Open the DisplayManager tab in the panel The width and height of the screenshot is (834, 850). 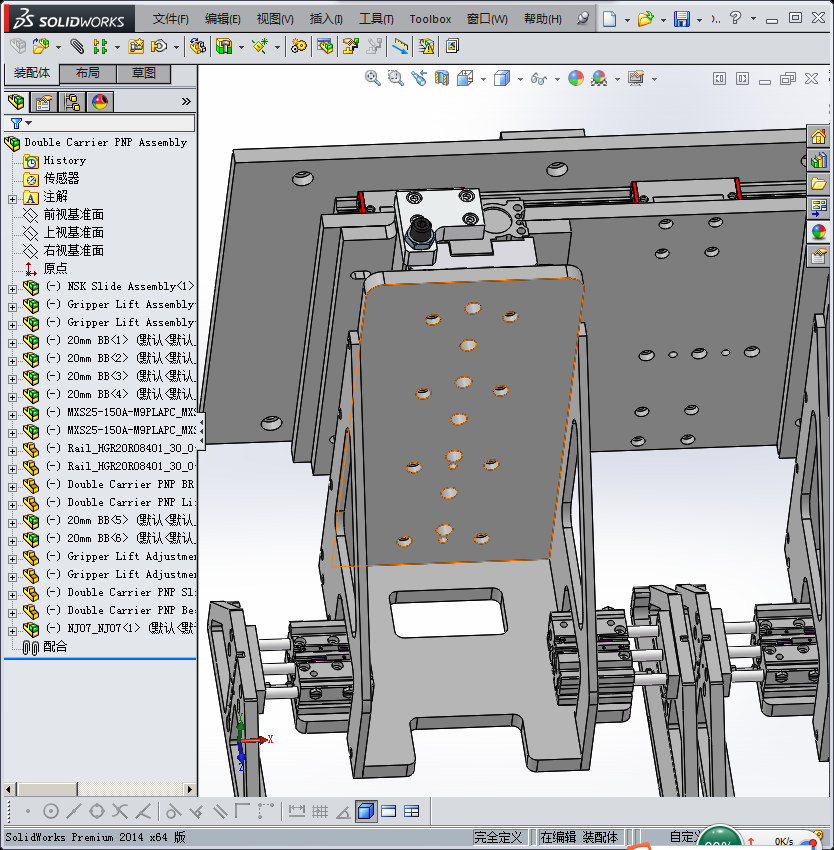coord(100,101)
